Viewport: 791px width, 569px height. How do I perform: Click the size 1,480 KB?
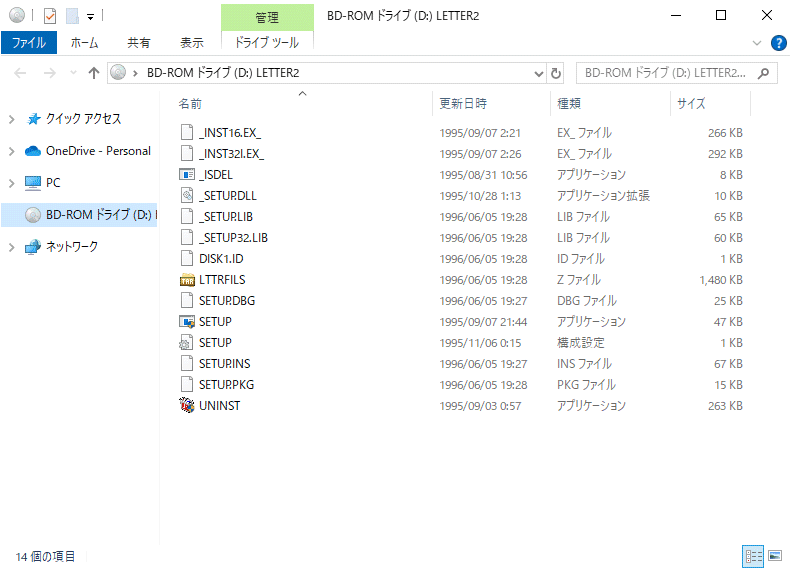[x=721, y=280]
